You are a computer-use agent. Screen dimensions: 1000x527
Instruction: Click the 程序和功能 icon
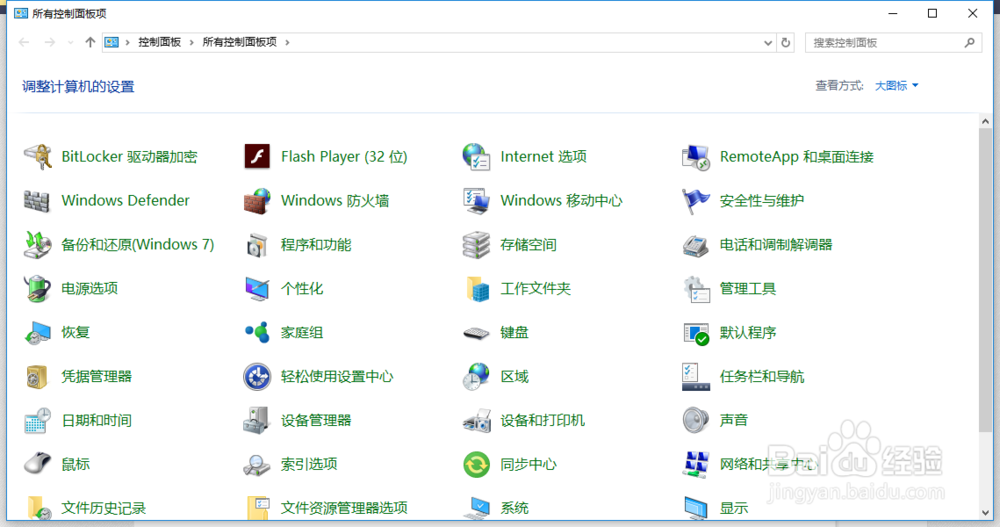pyautogui.click(x=257, y=244)
